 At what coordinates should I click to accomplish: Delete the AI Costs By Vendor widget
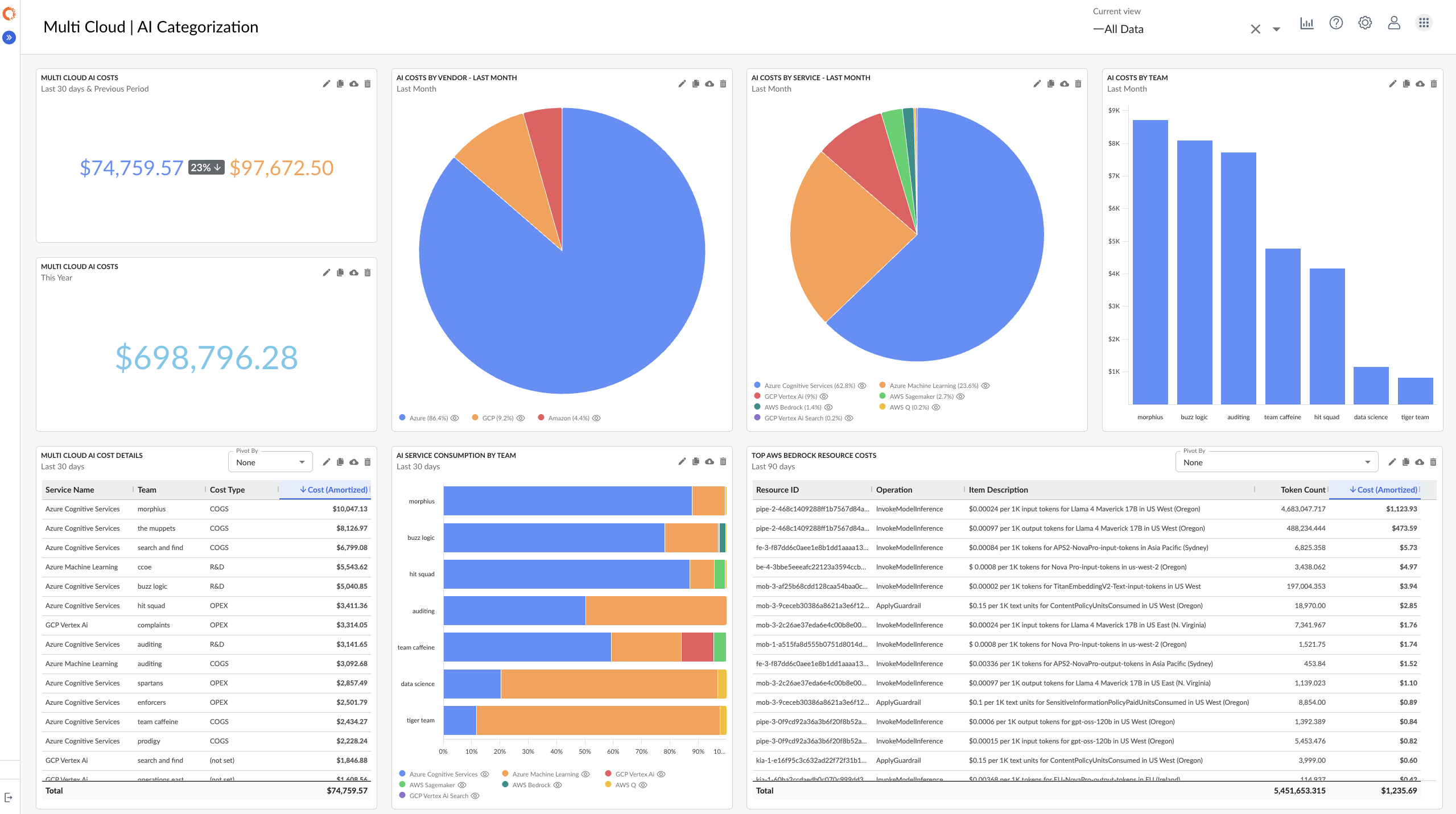723,84
